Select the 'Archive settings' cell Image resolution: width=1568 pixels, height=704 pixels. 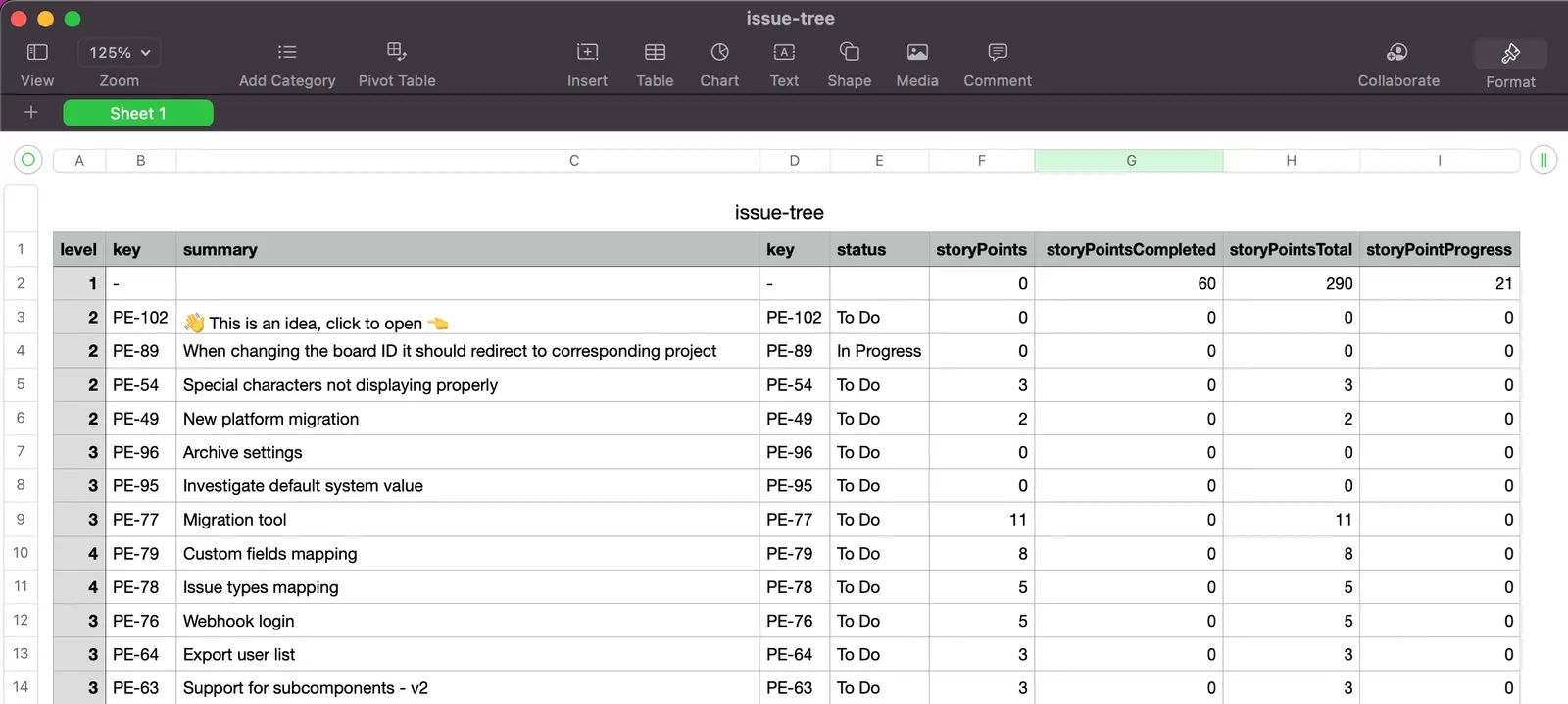click(x=467, y=452)
